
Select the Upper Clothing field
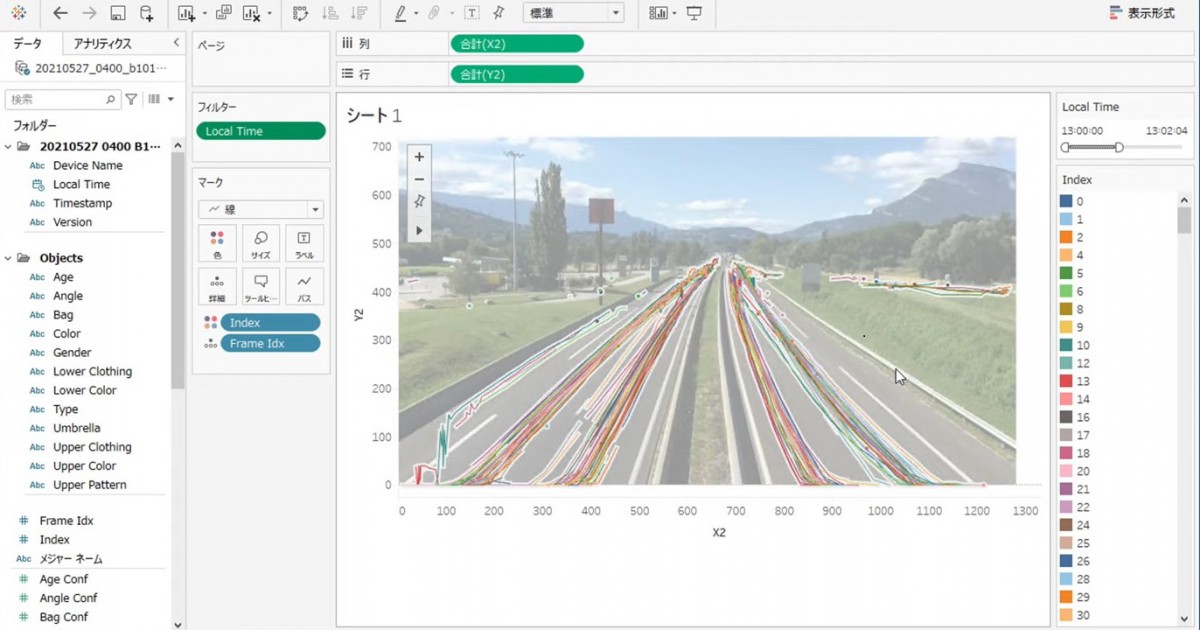[x=92, y=447]
